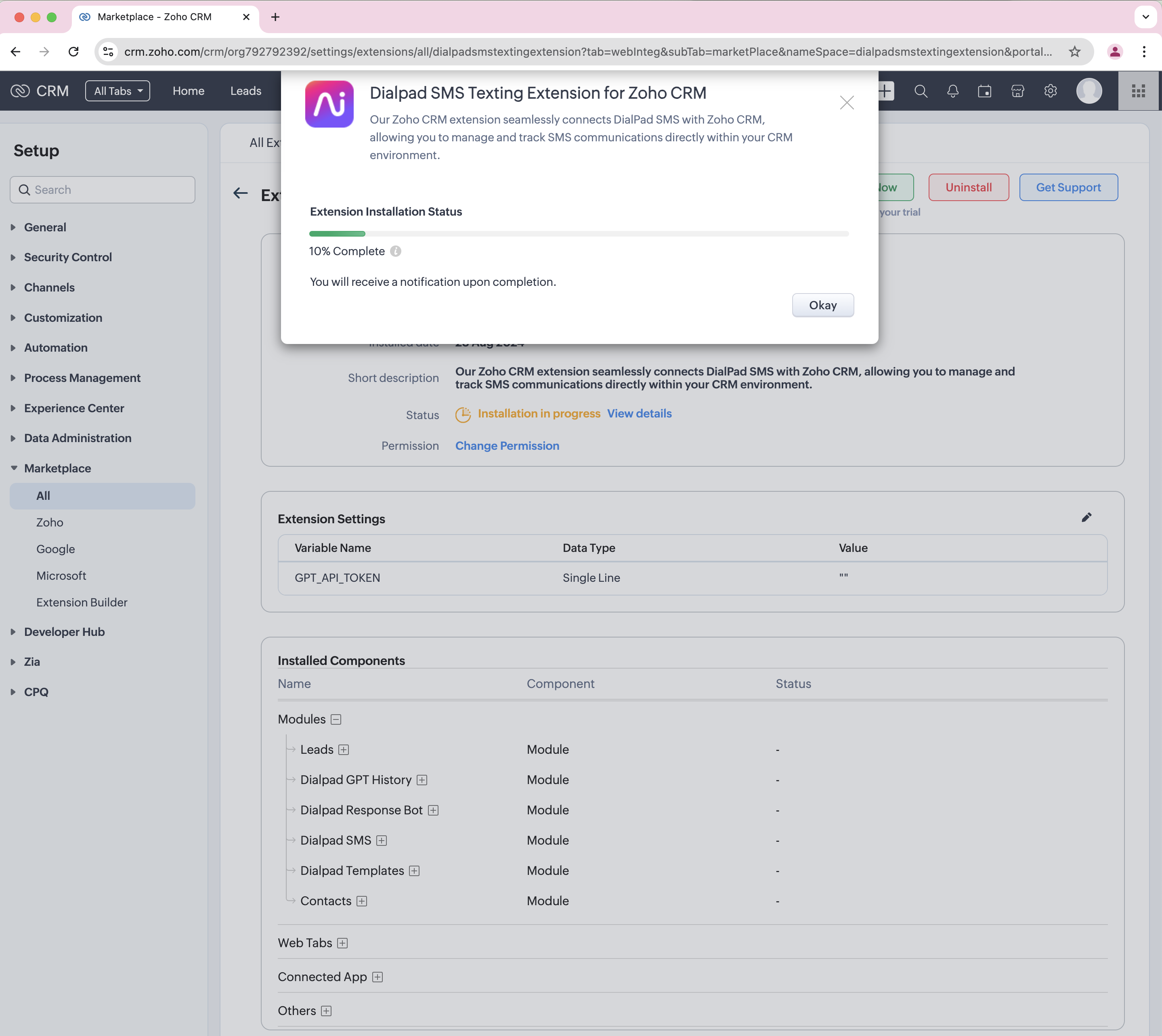Viewport: 1162px width, 1036px height.
Task: Expand Dialpad Response Bot module
Action: coord(433,810)
